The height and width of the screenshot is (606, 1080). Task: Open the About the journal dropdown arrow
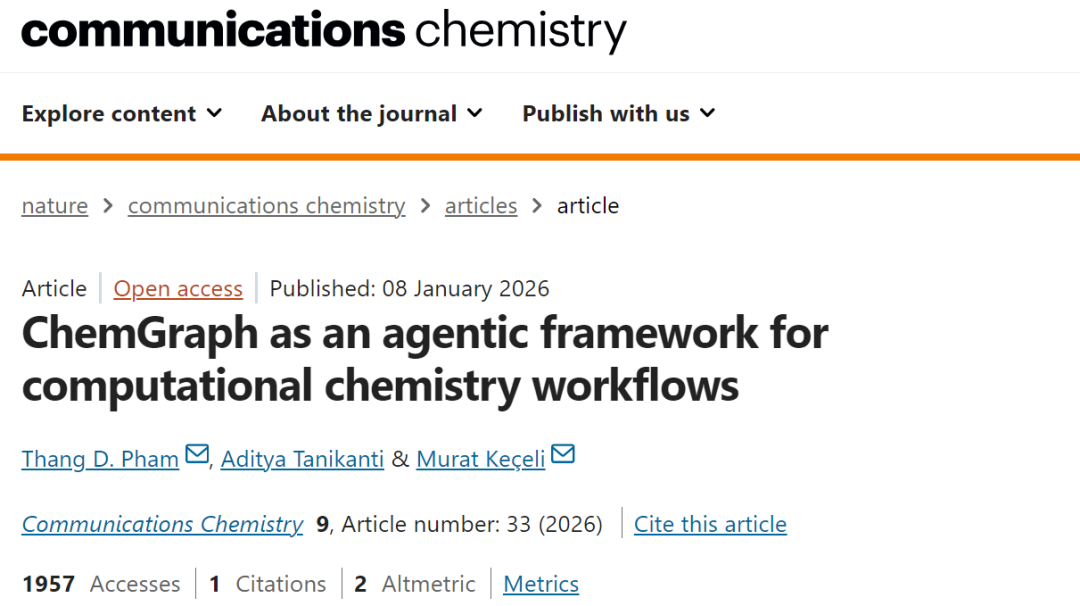point(474,113)
